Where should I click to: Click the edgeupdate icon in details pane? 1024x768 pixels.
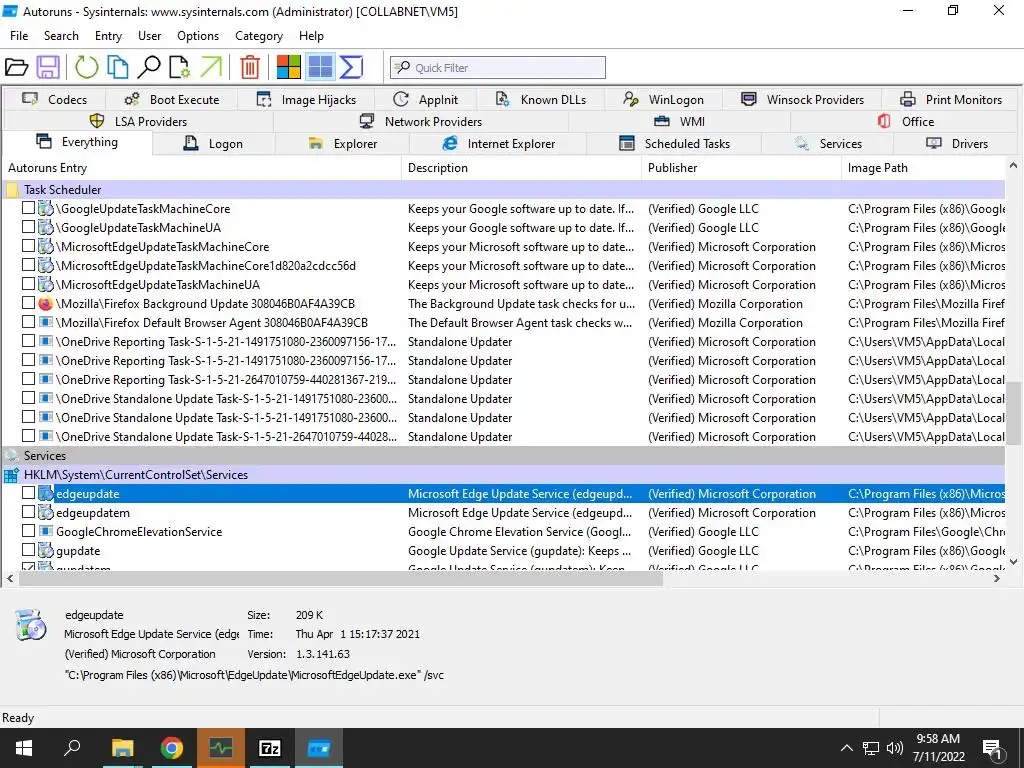[31, 625]
